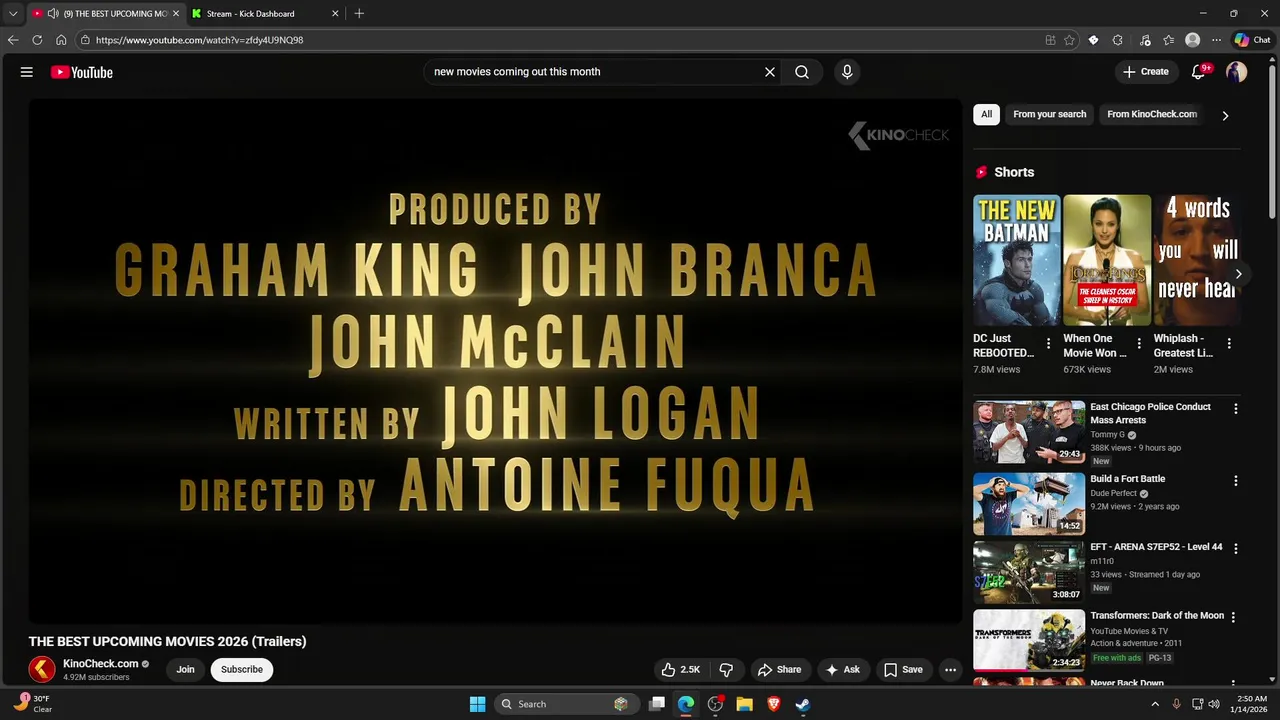
Task: Open DC Just REBOOTED Batman short thumbnail
Action: click(1016, 260)
